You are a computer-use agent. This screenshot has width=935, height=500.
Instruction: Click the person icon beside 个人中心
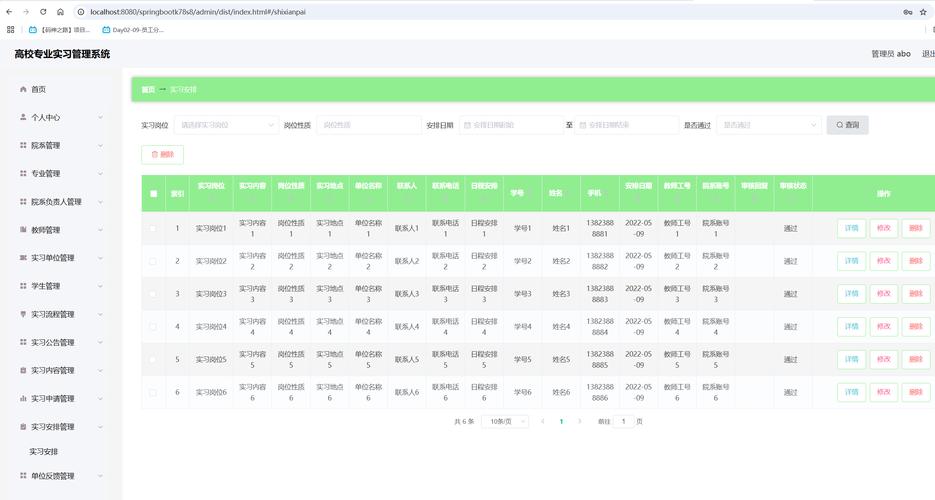click(23, 117)
